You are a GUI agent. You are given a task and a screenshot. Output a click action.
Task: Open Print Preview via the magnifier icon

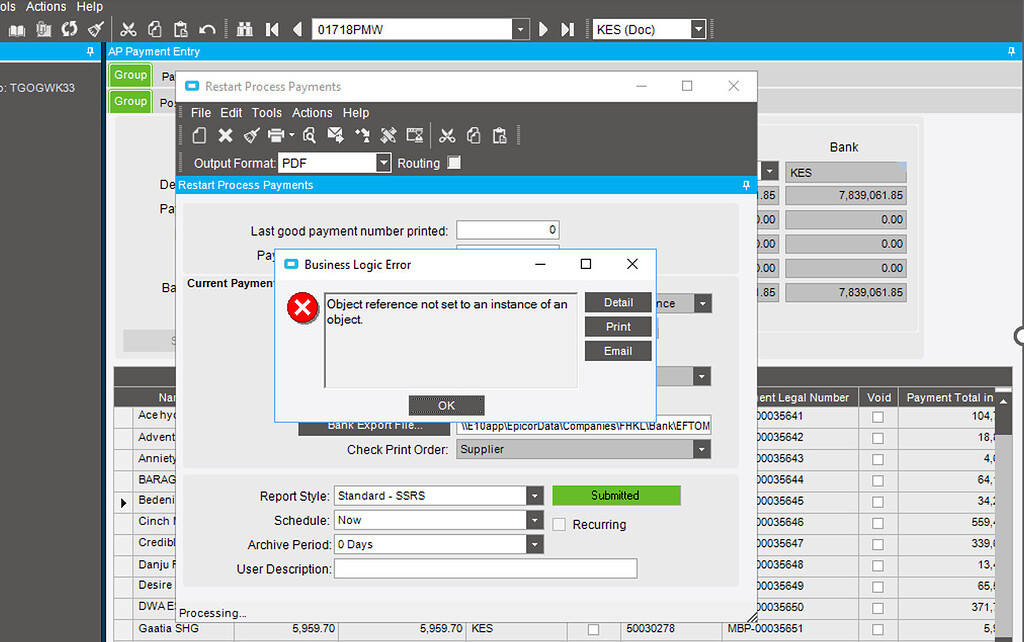(x=308, y=135)
